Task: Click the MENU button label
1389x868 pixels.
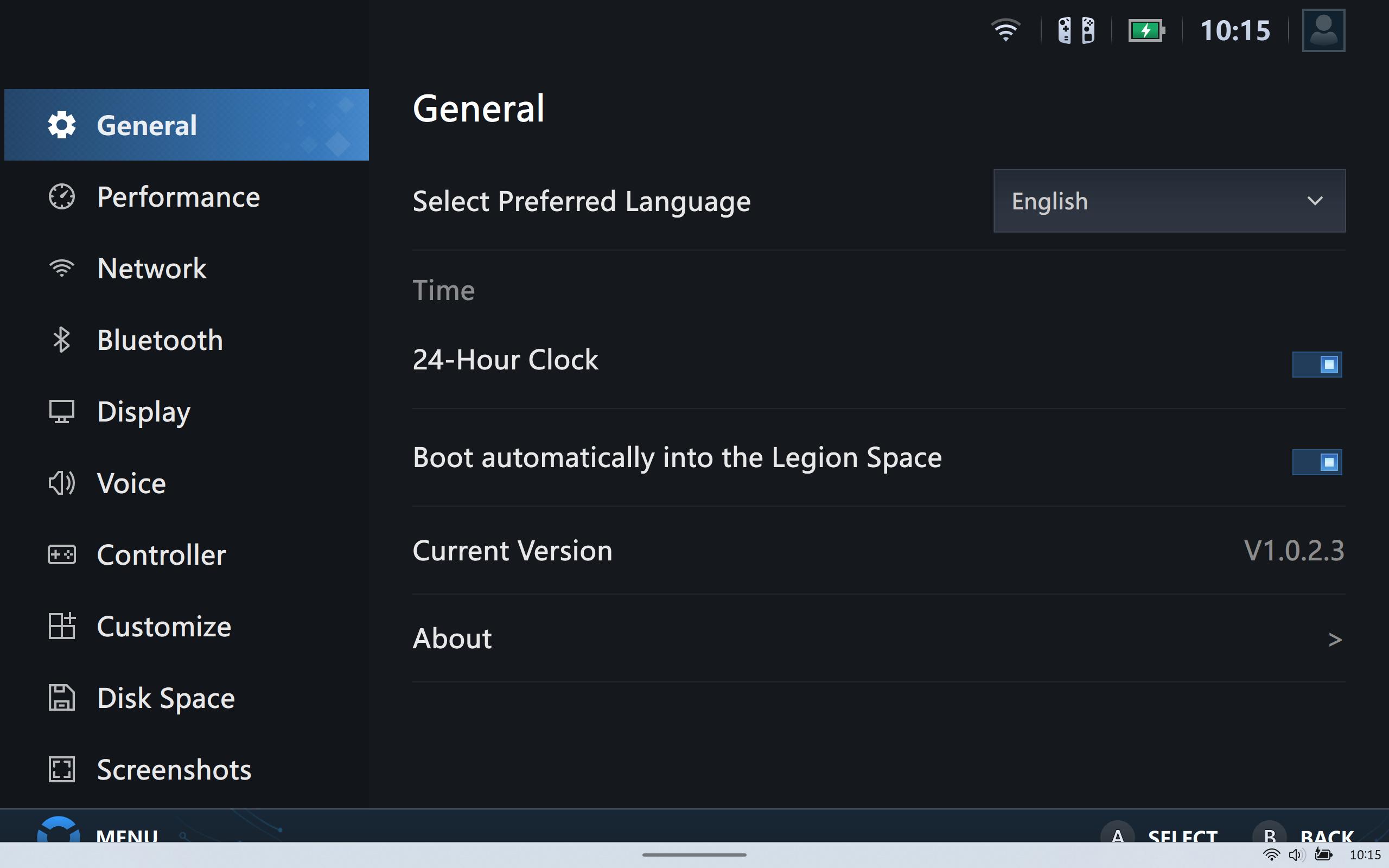Action: (x=127, y=835)
